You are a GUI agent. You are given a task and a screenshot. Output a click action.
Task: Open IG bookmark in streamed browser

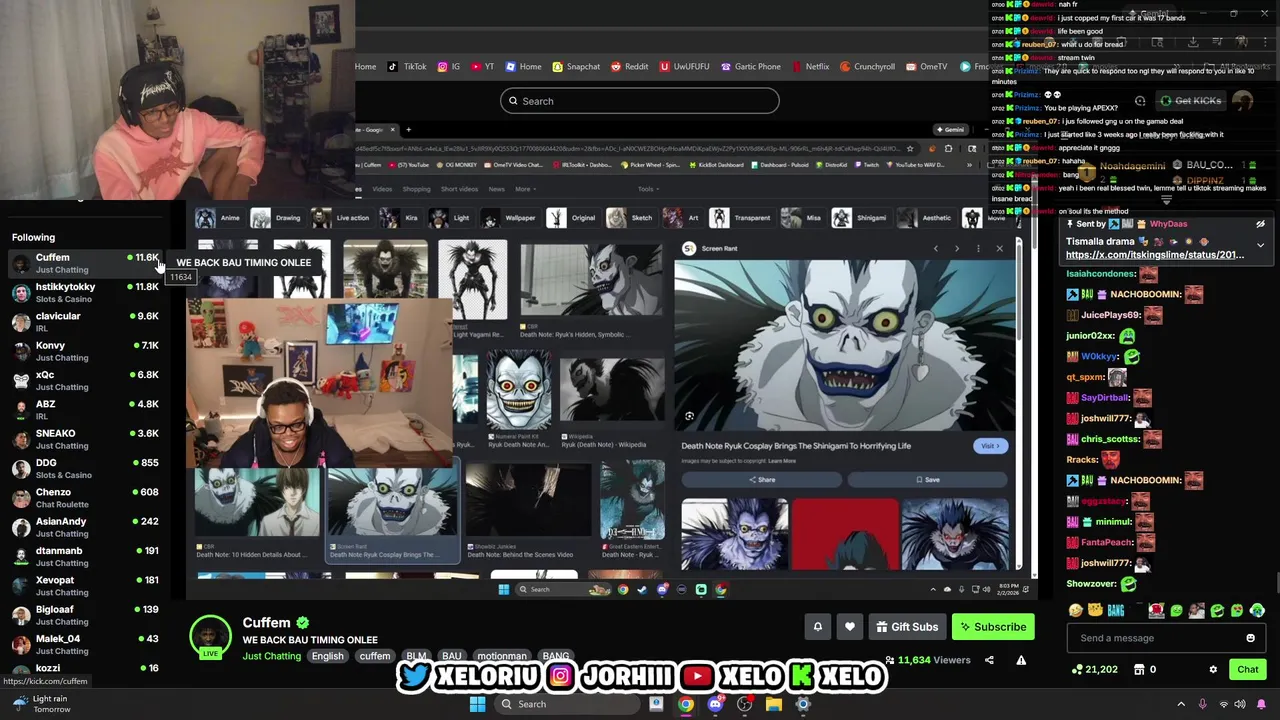click(449, 67)
